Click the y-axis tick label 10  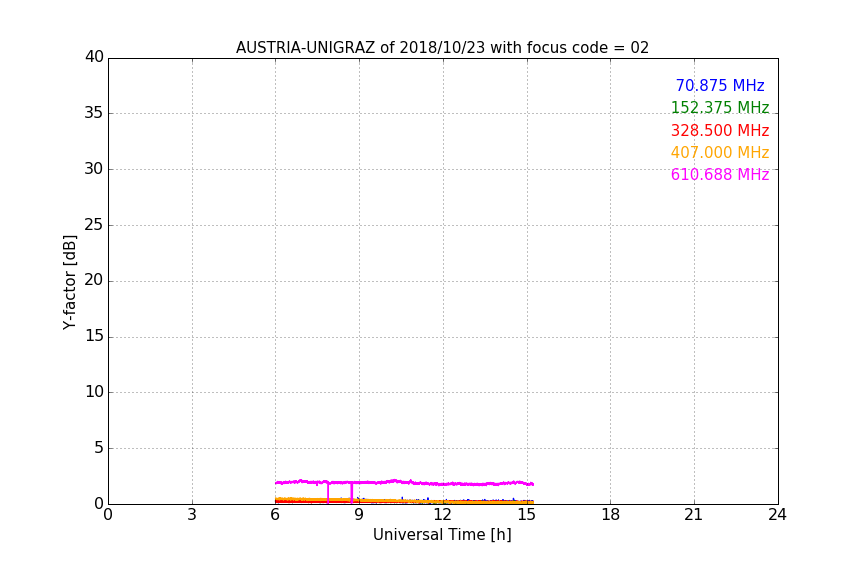coord(94,392)
